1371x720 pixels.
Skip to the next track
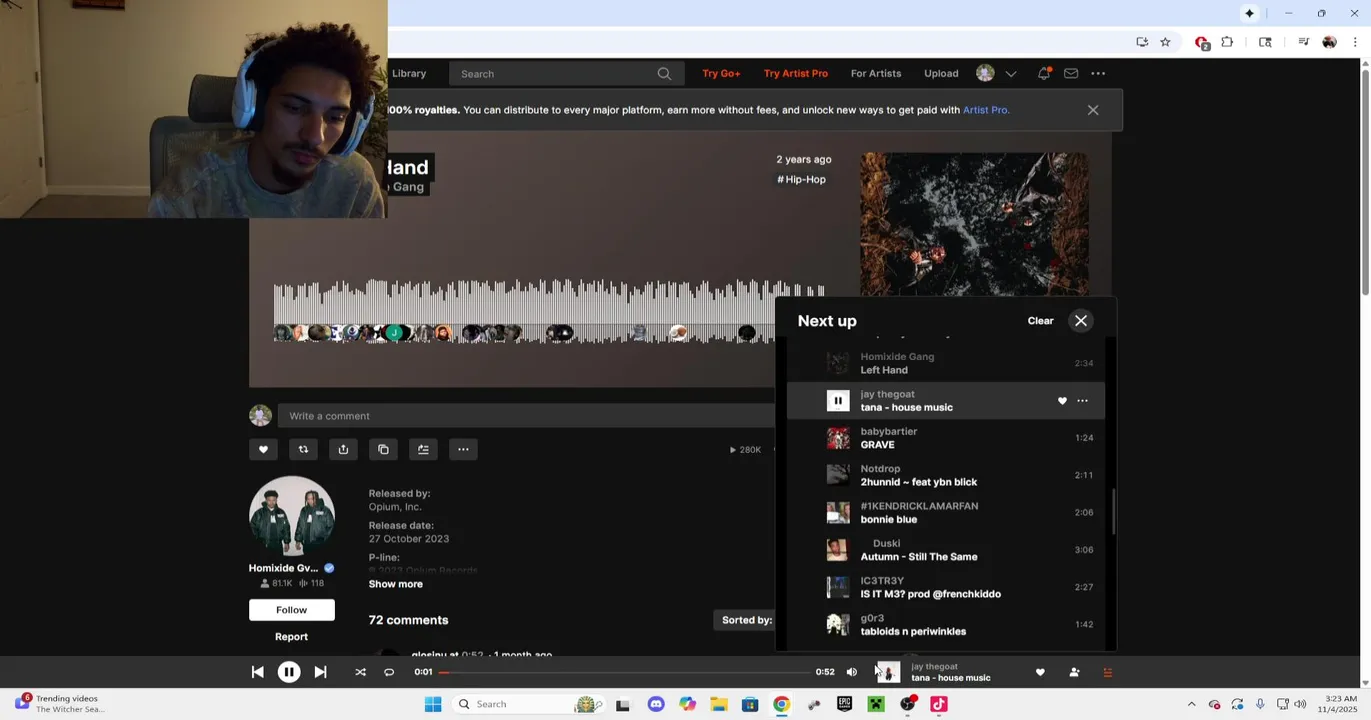[x=320, y=672]
